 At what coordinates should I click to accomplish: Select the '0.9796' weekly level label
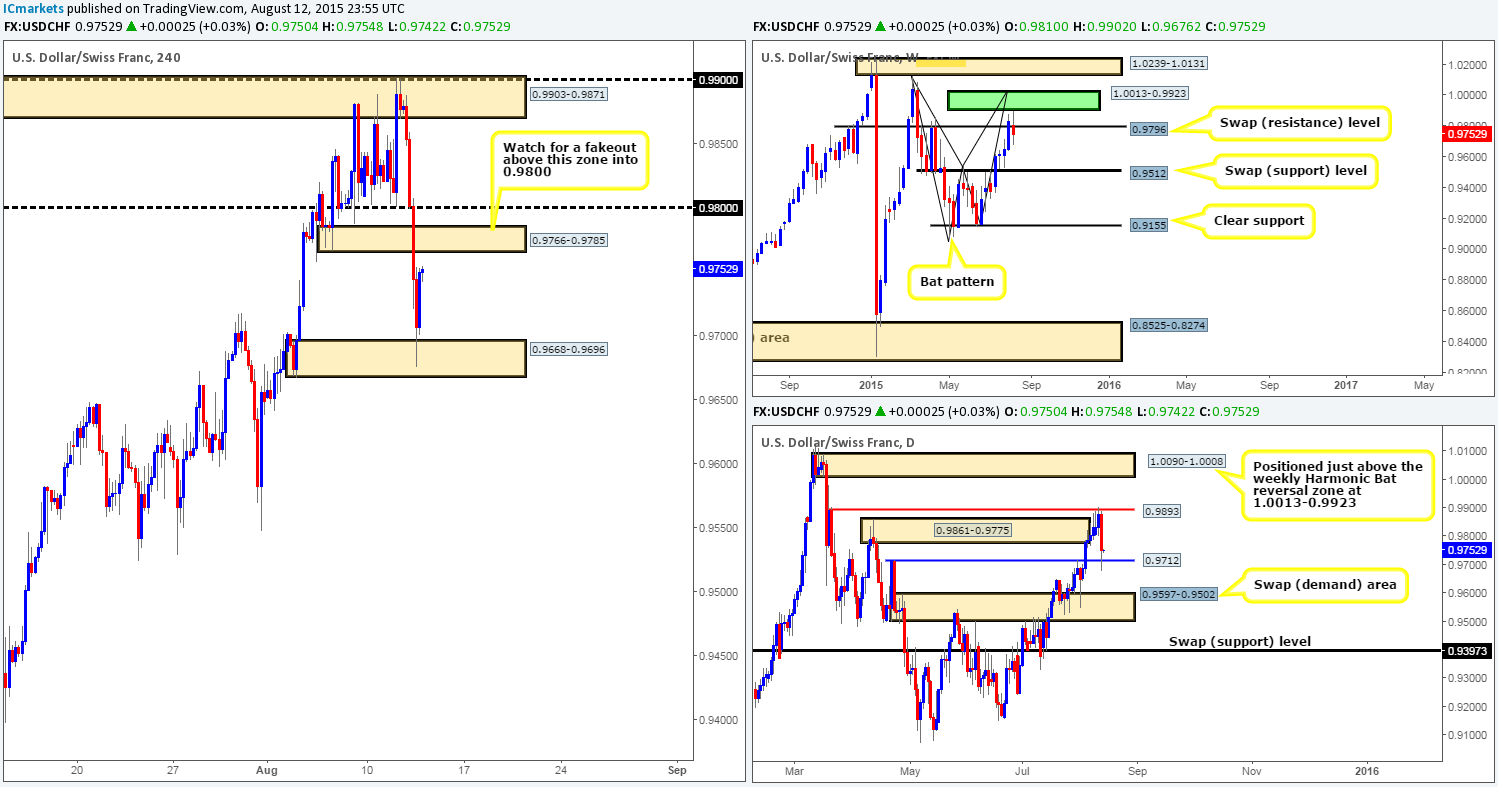tap(1147, 129)
